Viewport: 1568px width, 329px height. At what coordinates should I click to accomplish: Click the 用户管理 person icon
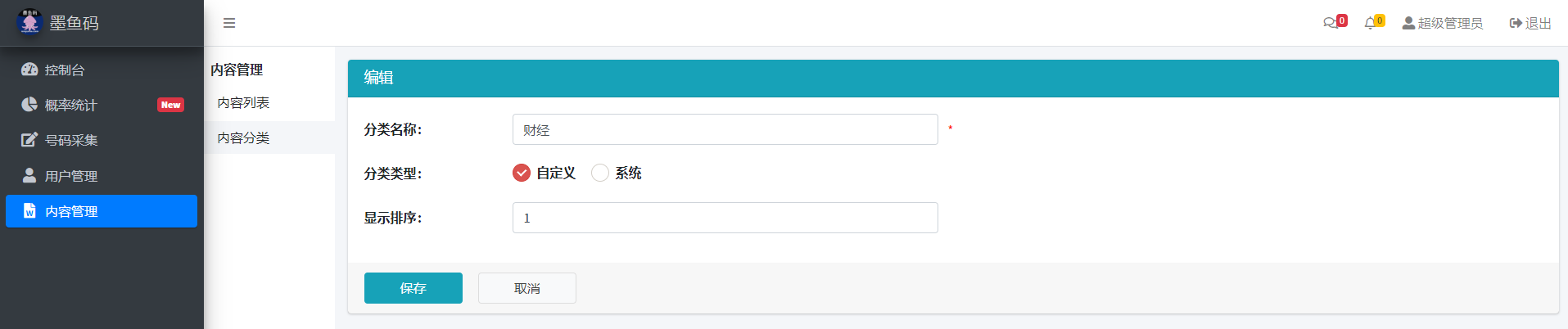29,175
